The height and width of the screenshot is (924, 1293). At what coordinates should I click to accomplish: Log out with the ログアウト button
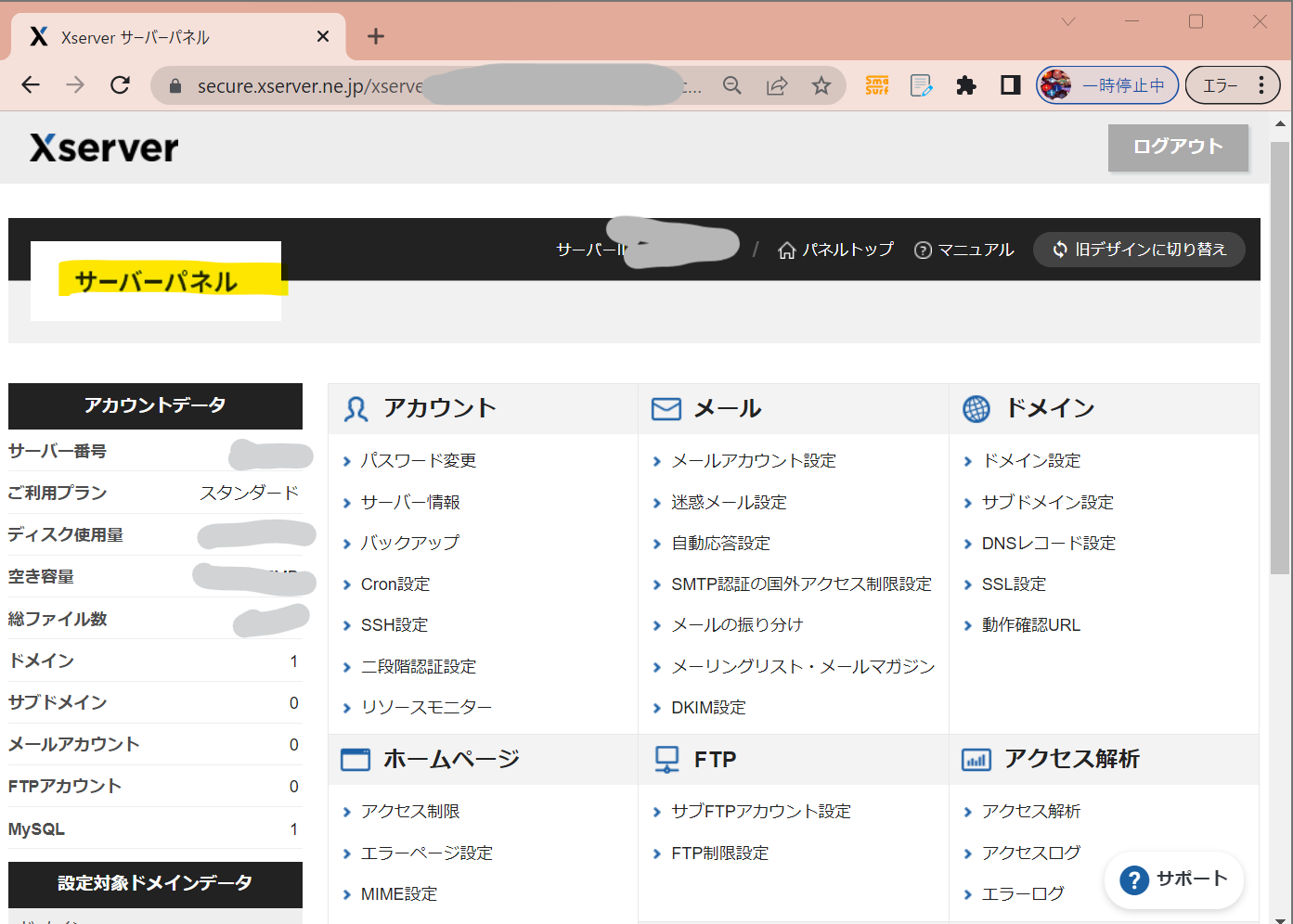coord(1178,148)
